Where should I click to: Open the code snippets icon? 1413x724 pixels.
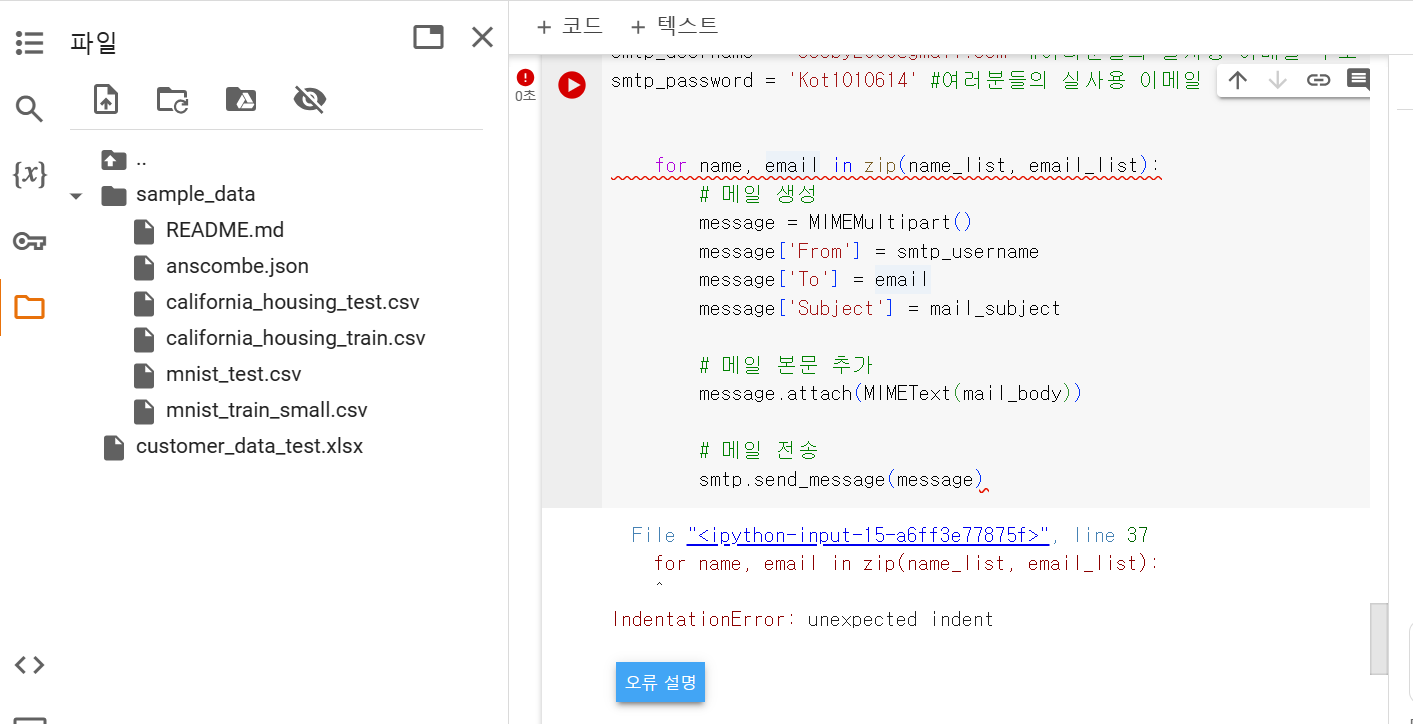(30, 665)
